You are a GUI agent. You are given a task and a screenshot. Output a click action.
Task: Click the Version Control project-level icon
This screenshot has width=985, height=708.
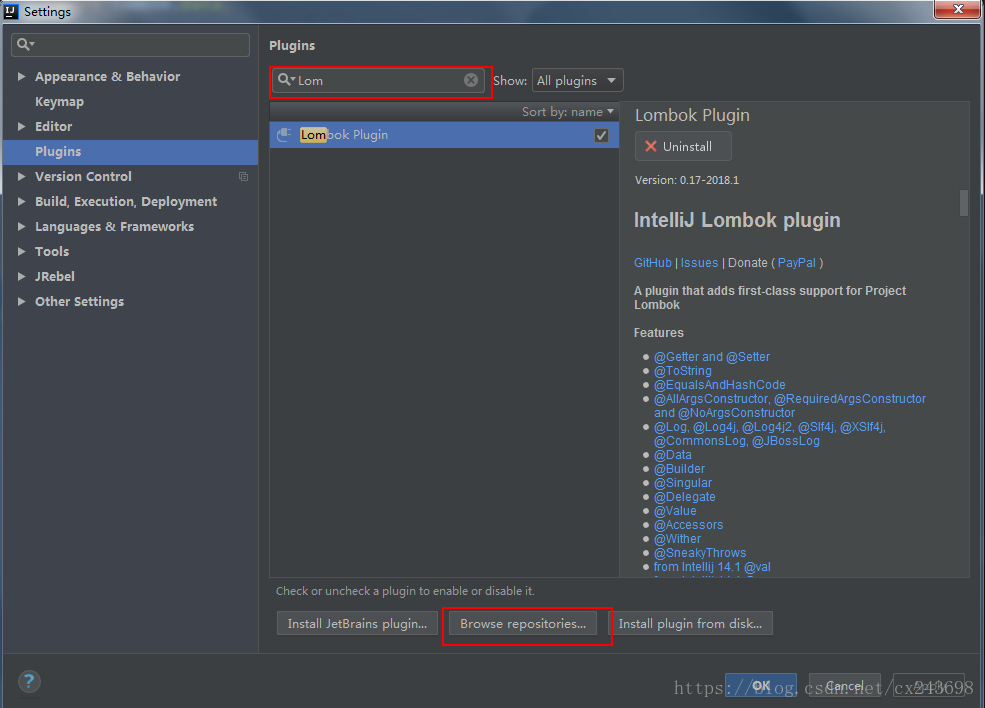244,177
